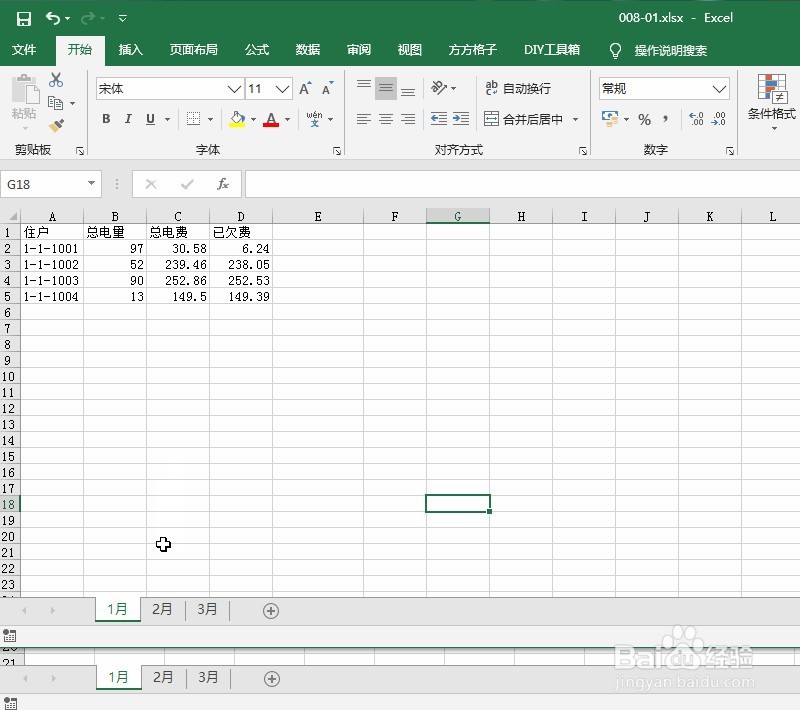Apply comma style
800x710 pixels.
coord(665,119)
